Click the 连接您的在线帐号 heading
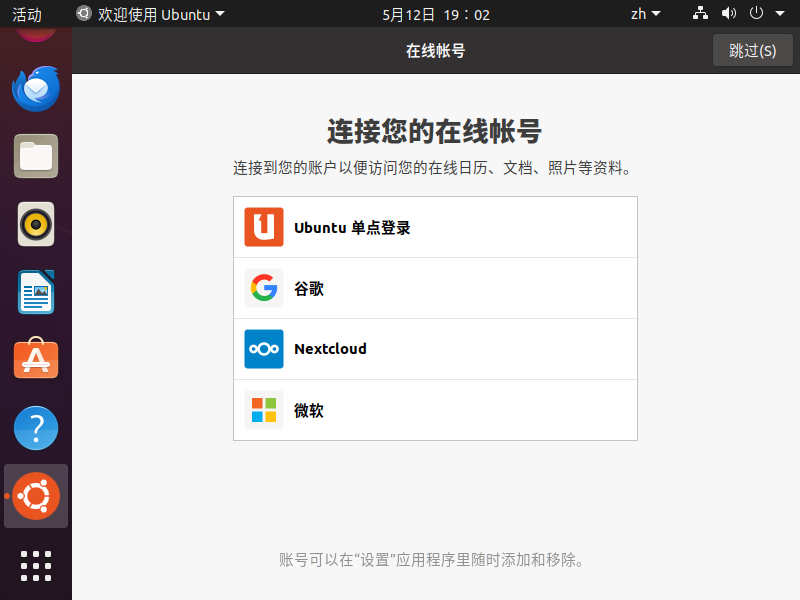Image resolution: width=800 pixels, height=600 pixels. (x=434, y=132)
